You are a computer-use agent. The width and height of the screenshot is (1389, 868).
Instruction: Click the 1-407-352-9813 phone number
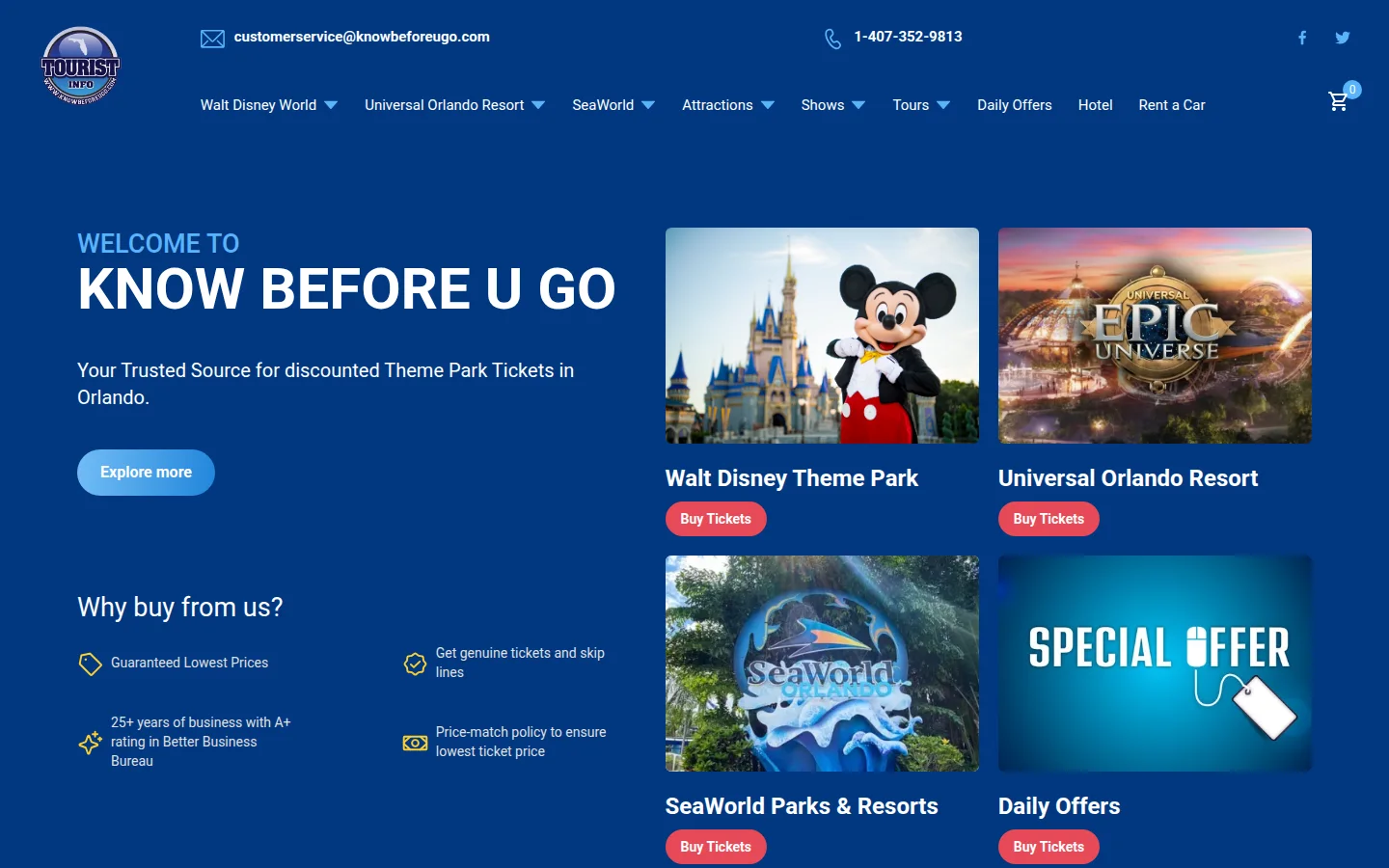pos(908,37)
